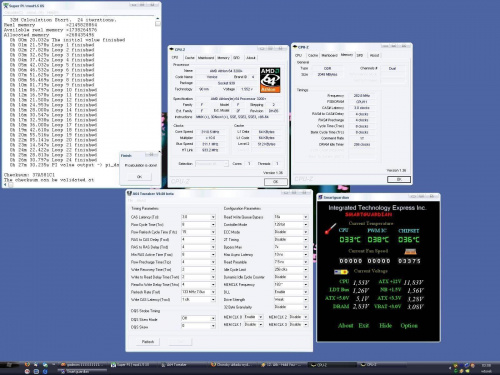Click Exit in SmartGuardian

tap(364, 325)
